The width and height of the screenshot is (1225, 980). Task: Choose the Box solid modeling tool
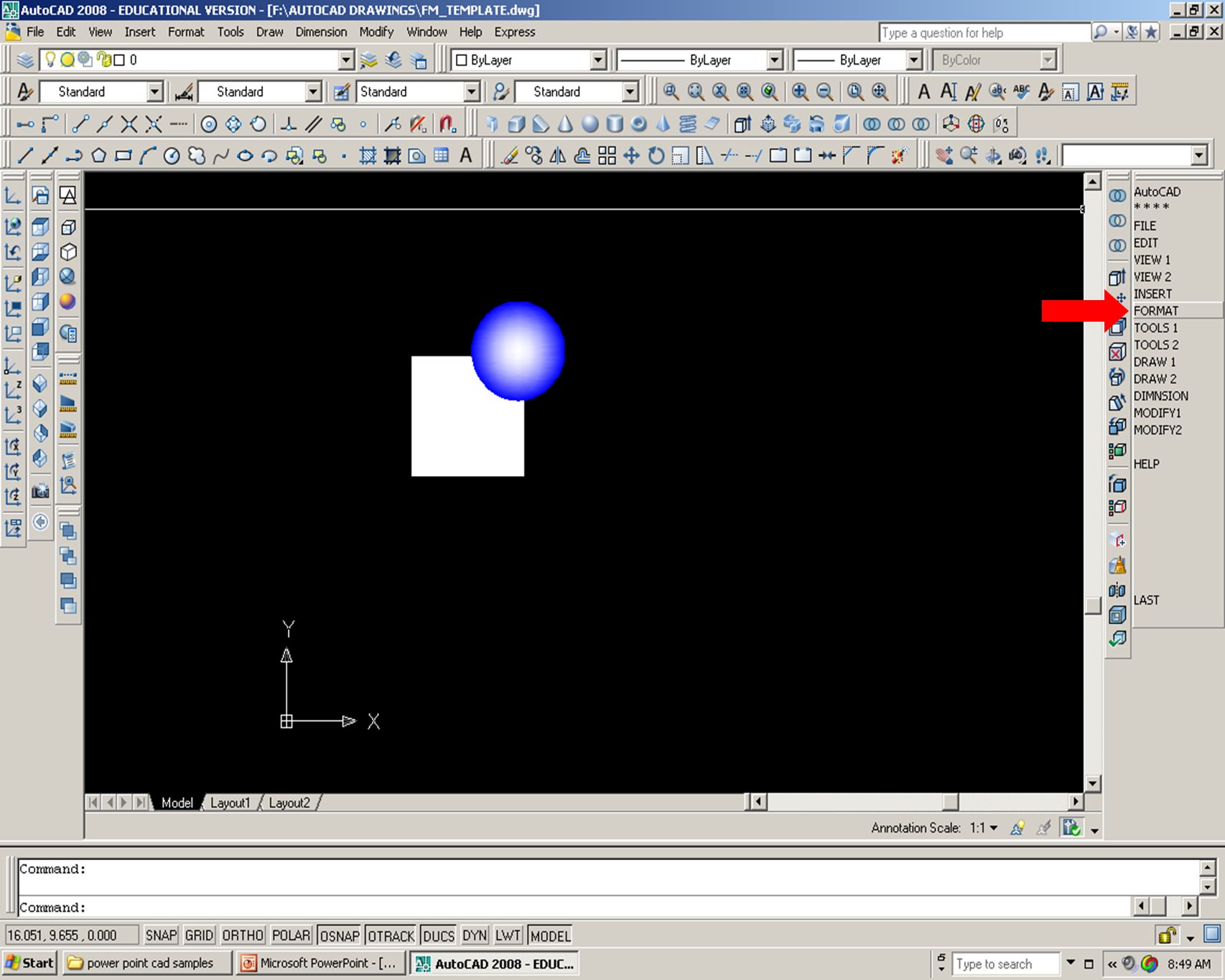(516, 123)
